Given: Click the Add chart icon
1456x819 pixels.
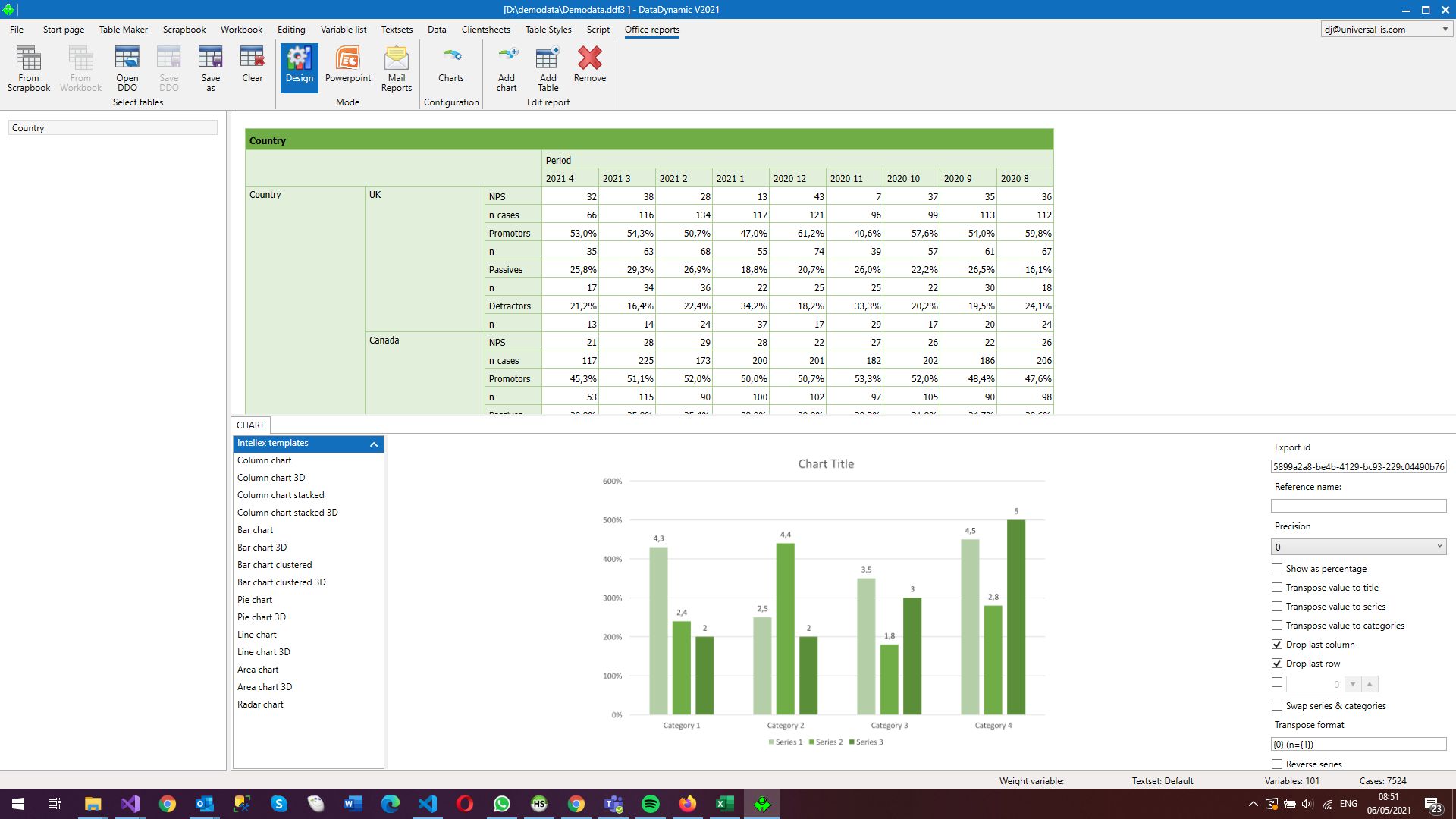Looking at the screenshot, I should [507, 67].
